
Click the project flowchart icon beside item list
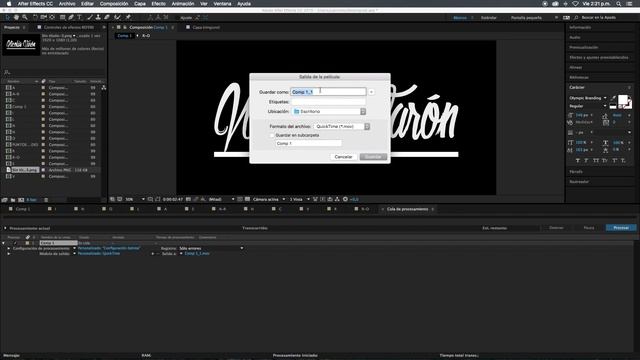click(x=104, y=88)
